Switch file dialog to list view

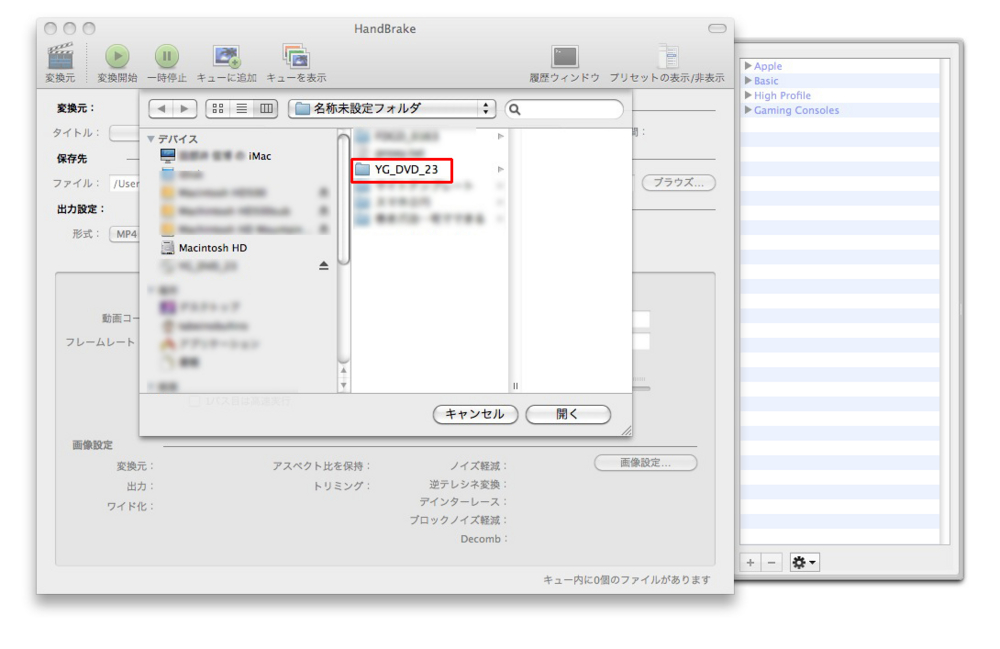click(x=242, y=109)
